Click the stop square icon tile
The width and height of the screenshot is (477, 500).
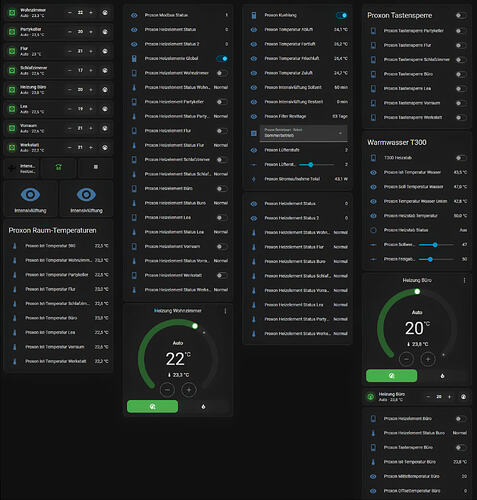[96, 168]
